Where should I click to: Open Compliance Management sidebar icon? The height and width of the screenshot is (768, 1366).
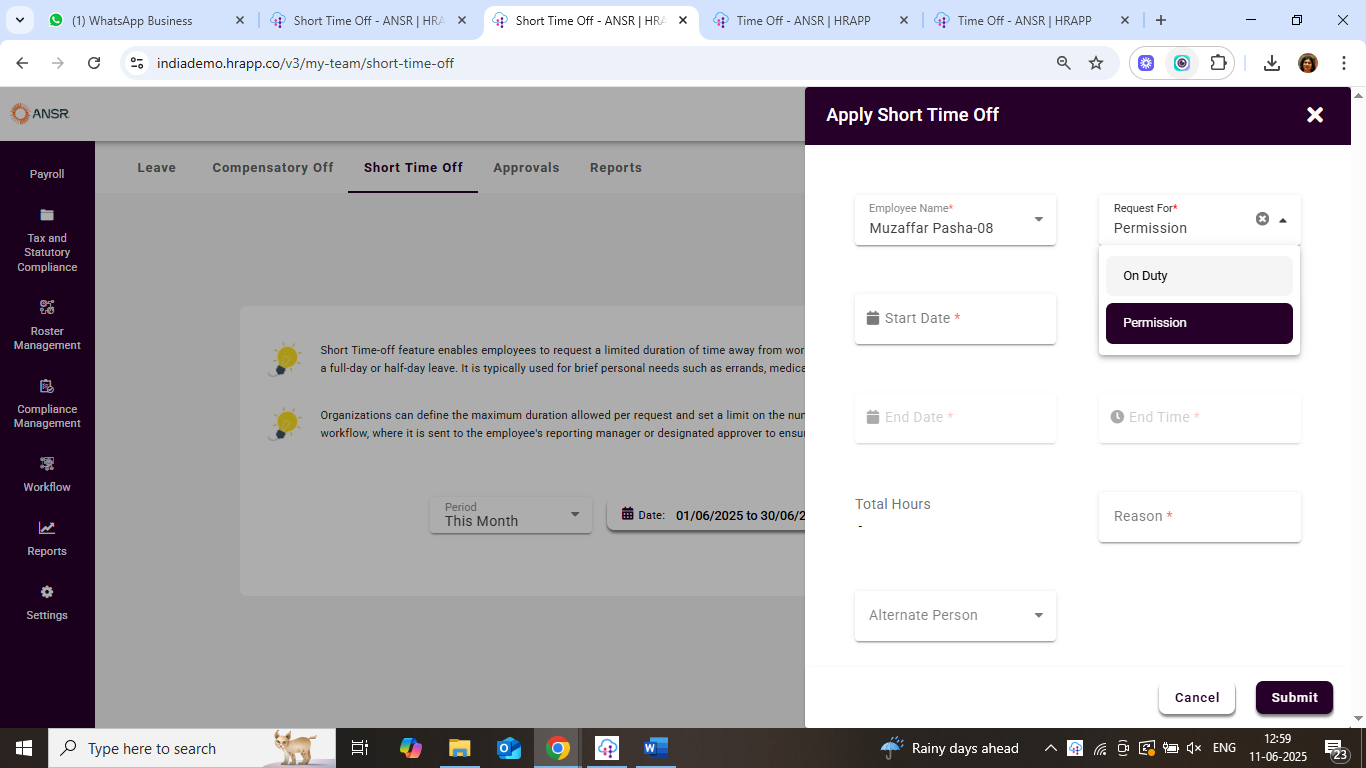coord(47,386)
